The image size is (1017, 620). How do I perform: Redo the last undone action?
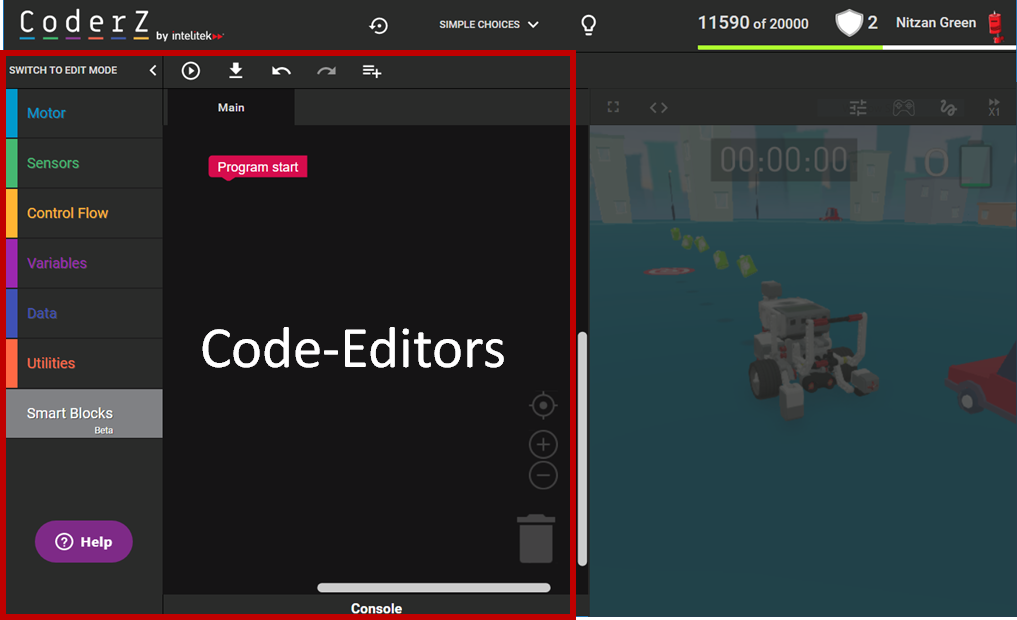click(326, 71)
